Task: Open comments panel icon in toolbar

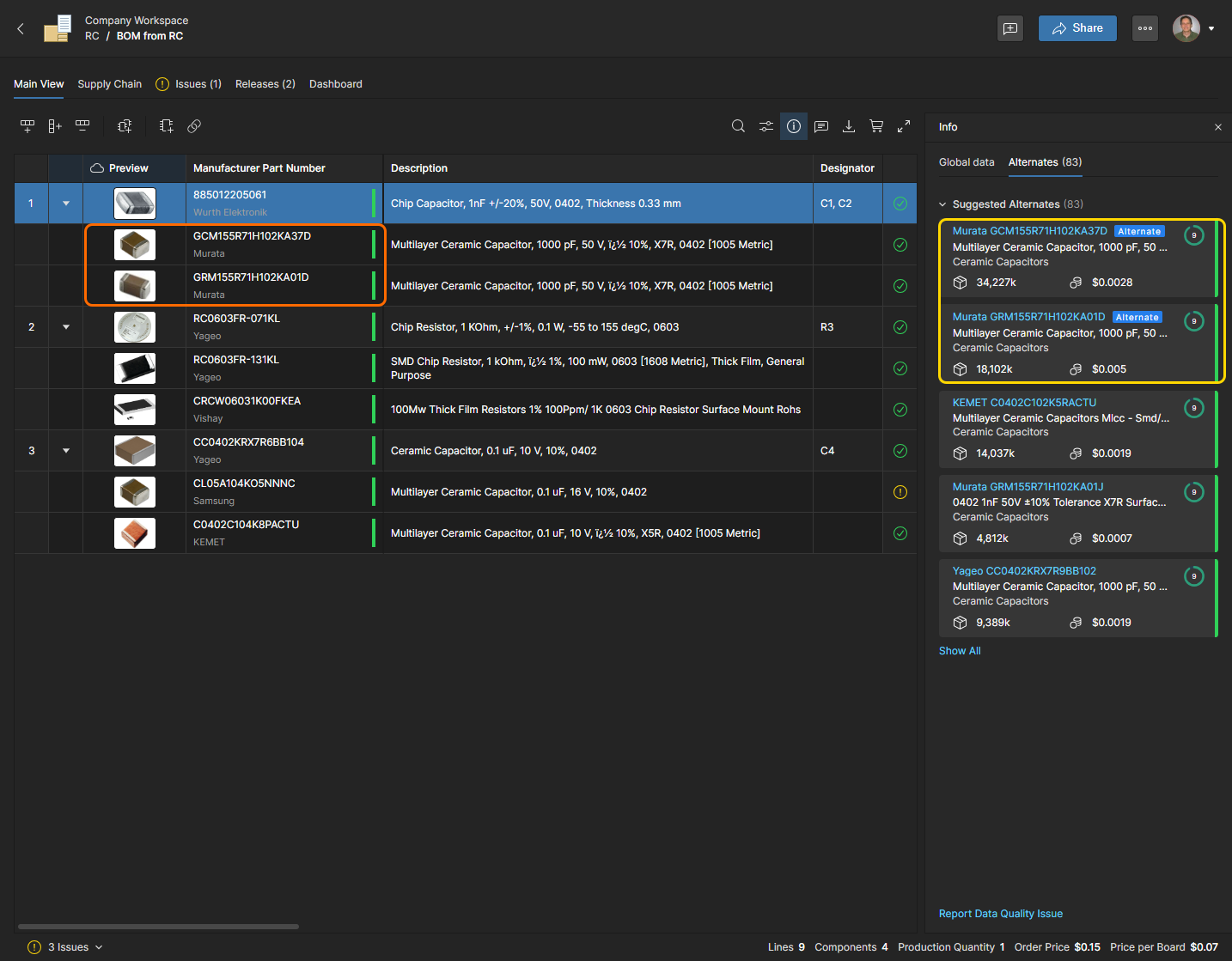Action: (x=821, y=126)
